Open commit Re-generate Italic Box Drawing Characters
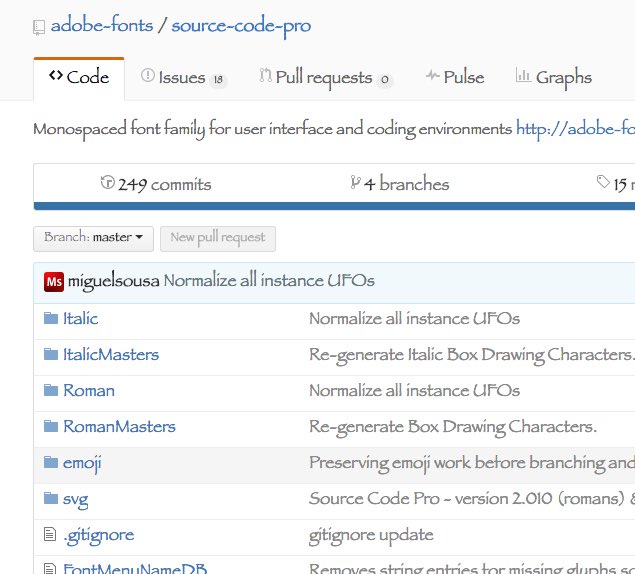Viewport: 635px width, 574px height. tap(472, 355)
